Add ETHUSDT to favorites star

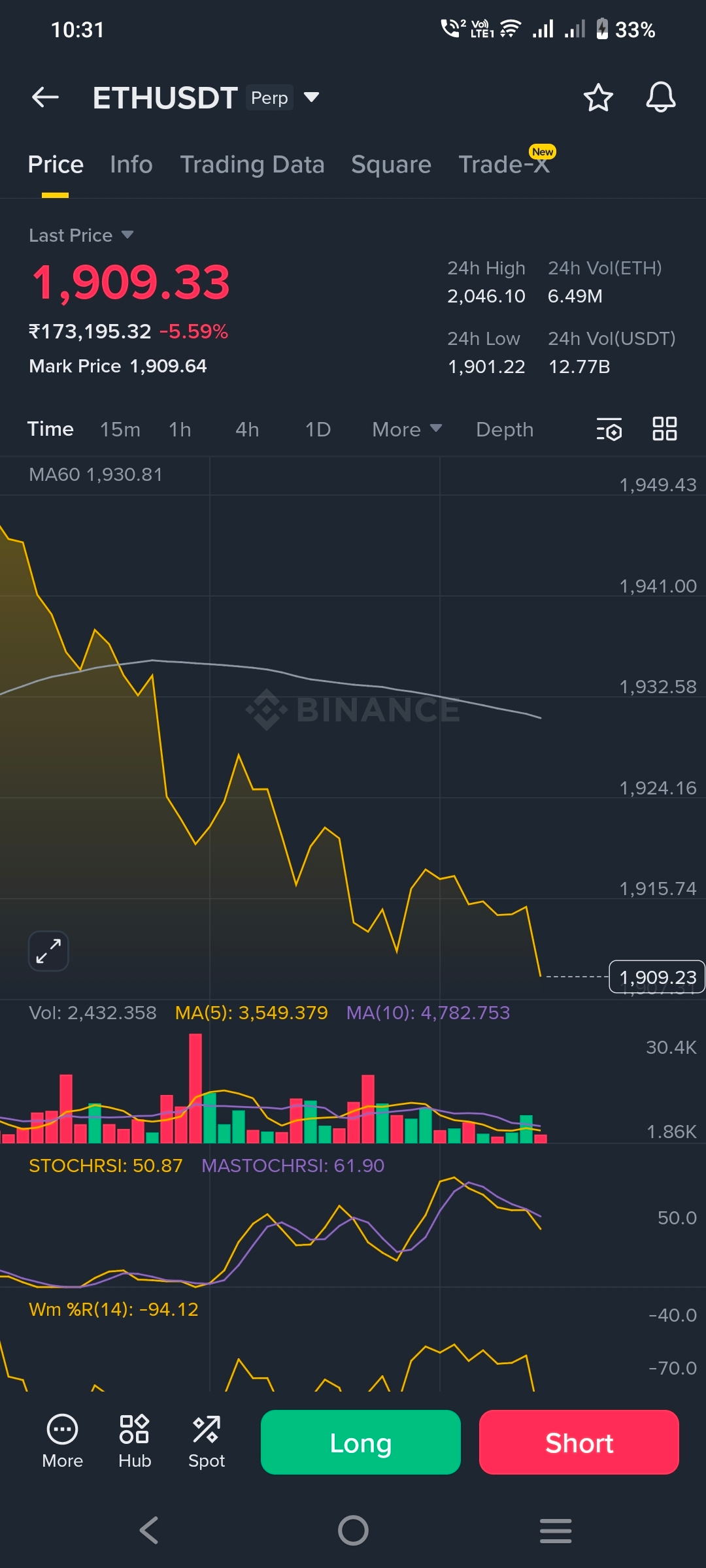pos(597,97)
